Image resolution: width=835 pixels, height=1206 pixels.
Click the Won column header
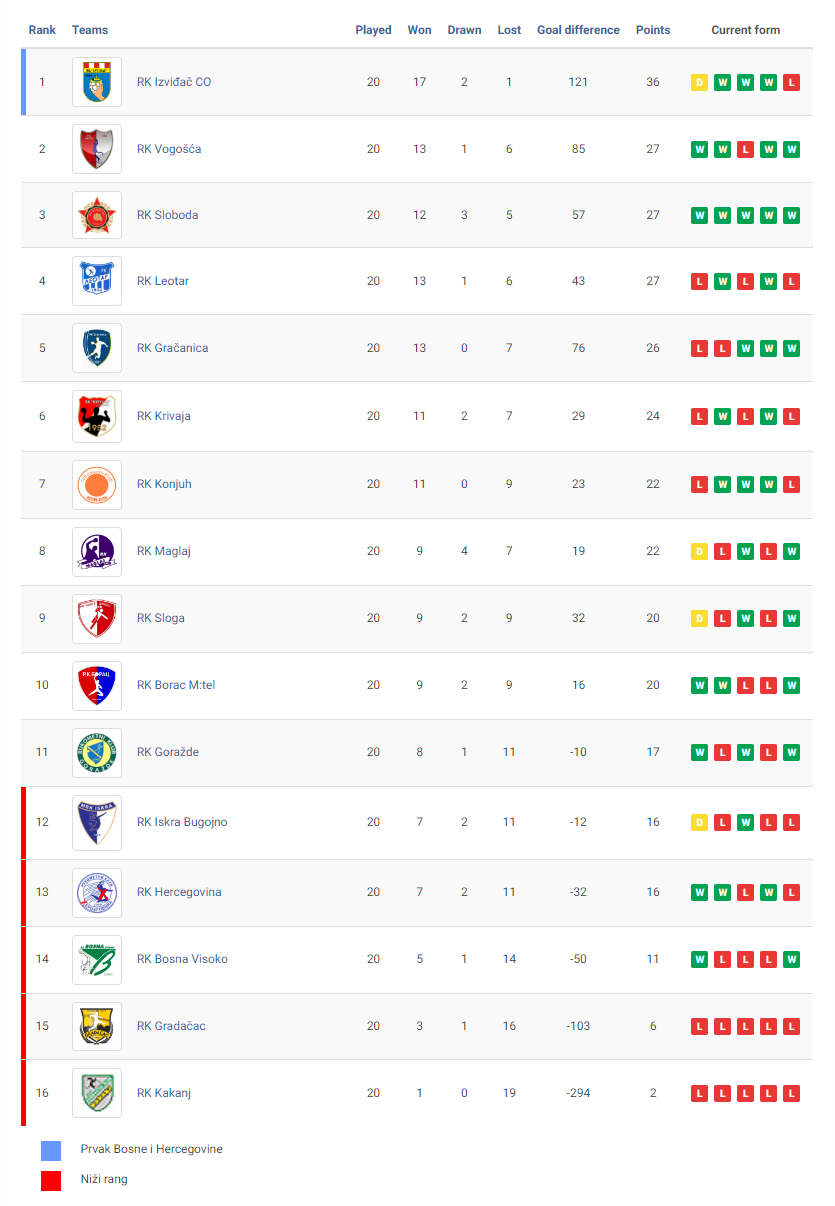[420, 30]
